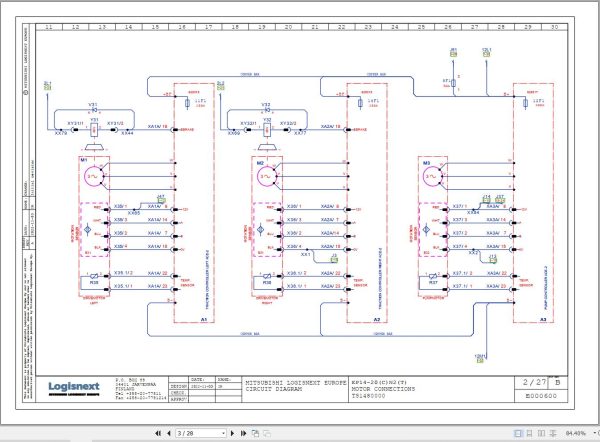Click the MOTOR CONNECTIONS title text
The image size is (600, 442).
coord(383,389)
